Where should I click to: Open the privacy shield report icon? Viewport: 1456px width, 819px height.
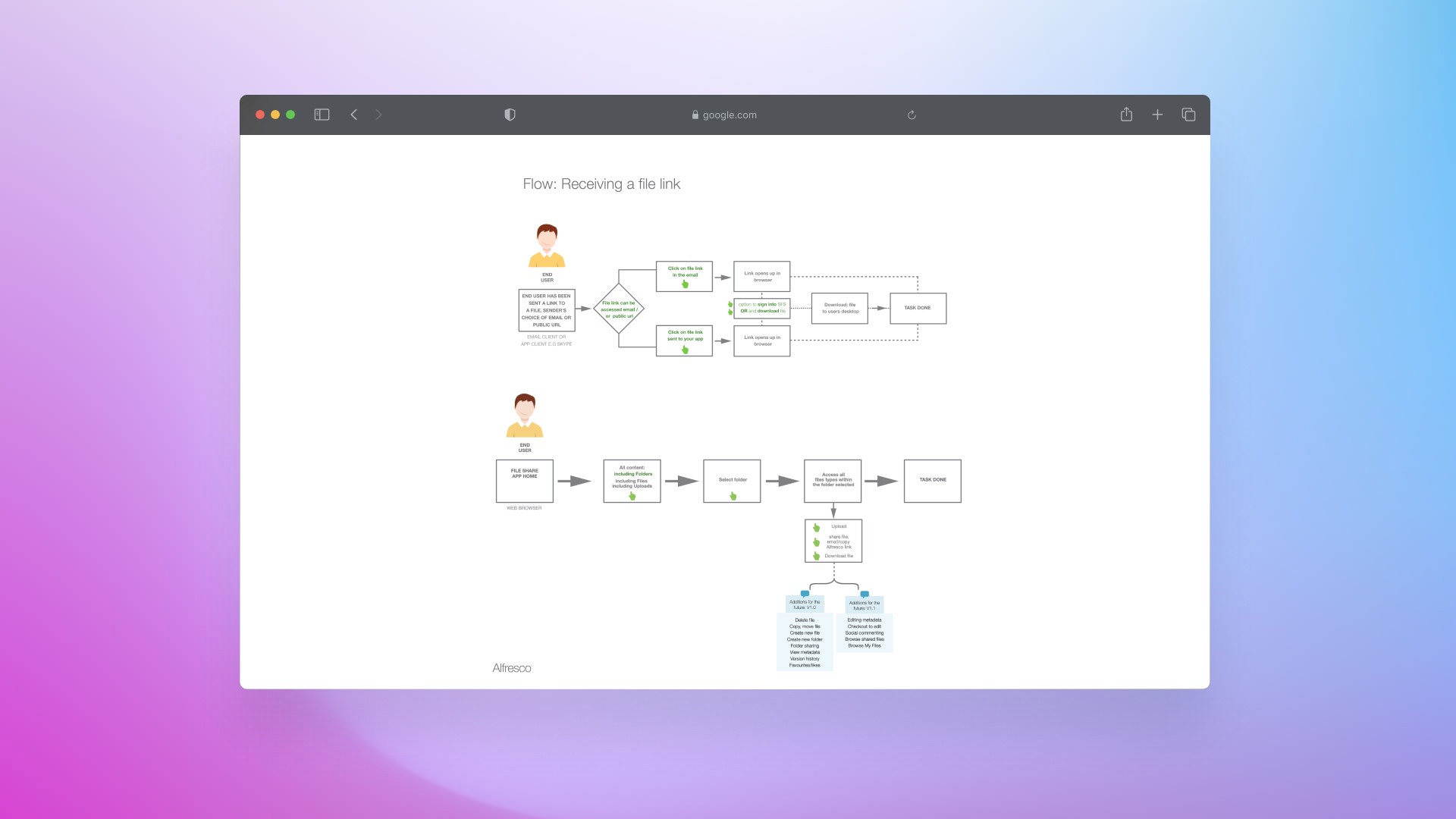pos(510,115)
